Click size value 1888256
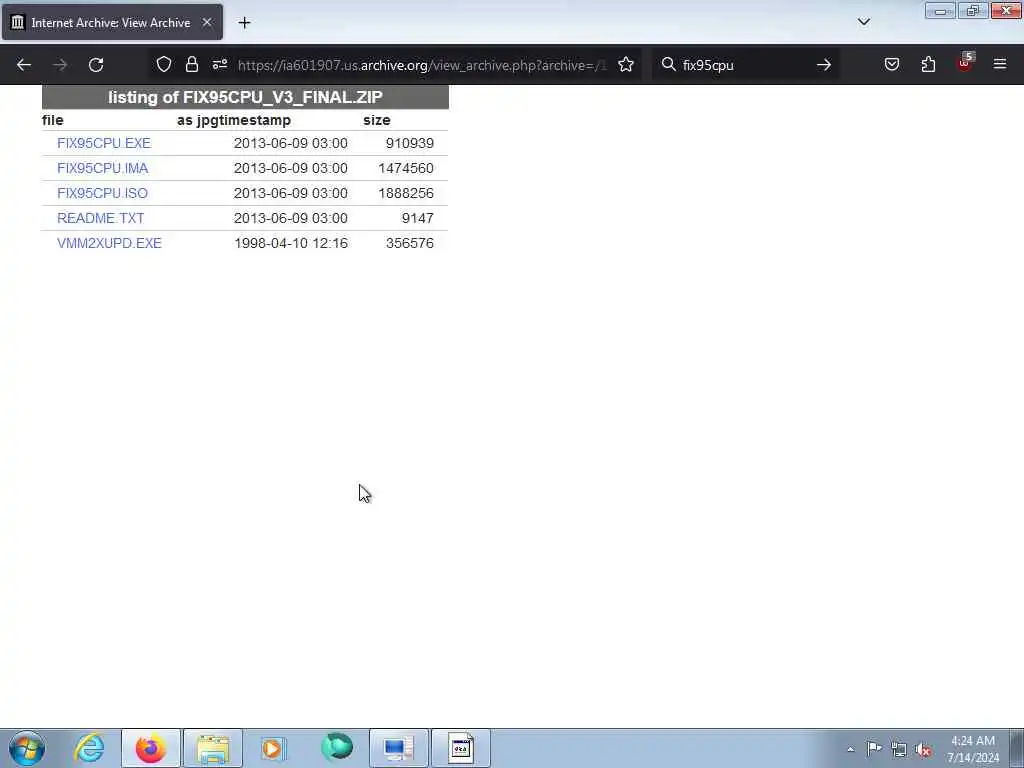This screenshot has height=768, width=1024. (x=406, y=193)
